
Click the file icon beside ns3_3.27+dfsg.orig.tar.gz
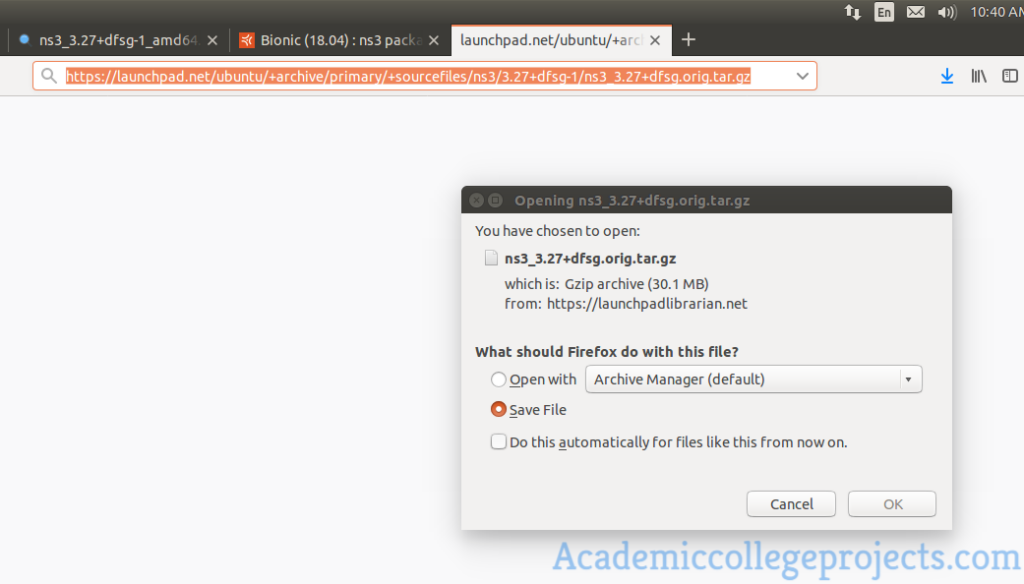point(491,258)
